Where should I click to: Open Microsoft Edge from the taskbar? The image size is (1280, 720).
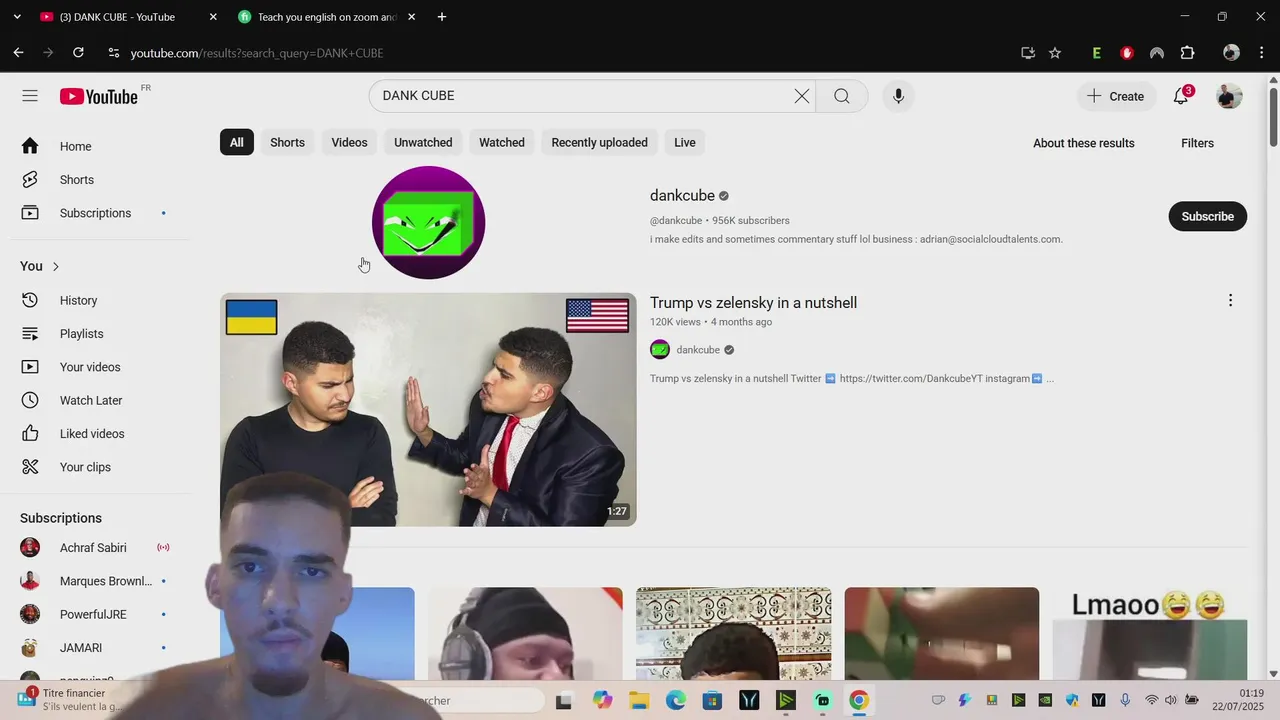tap(676, 700)
